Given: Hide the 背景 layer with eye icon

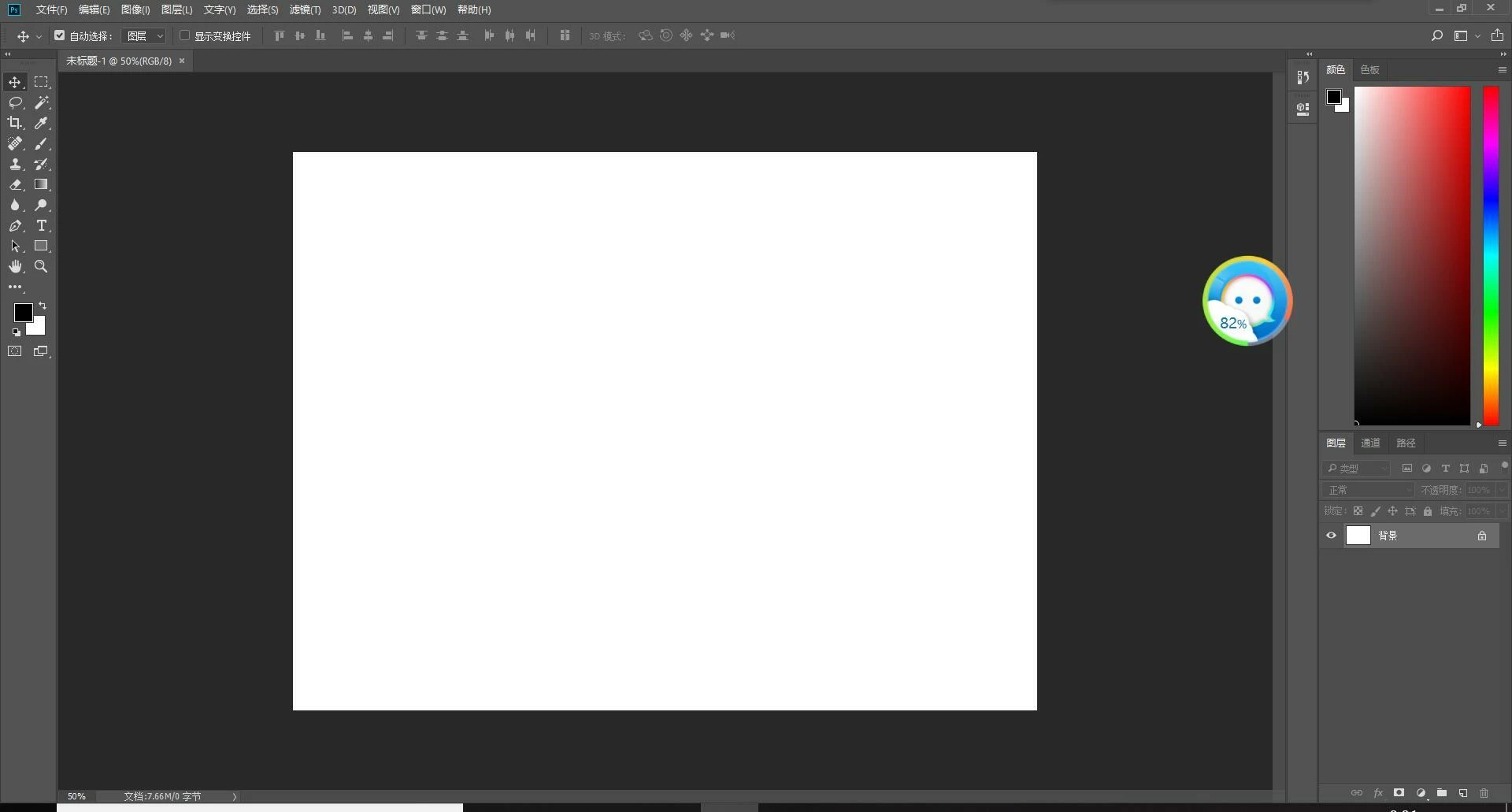Looking at the screenshot, I should (x=1332, y=536).
